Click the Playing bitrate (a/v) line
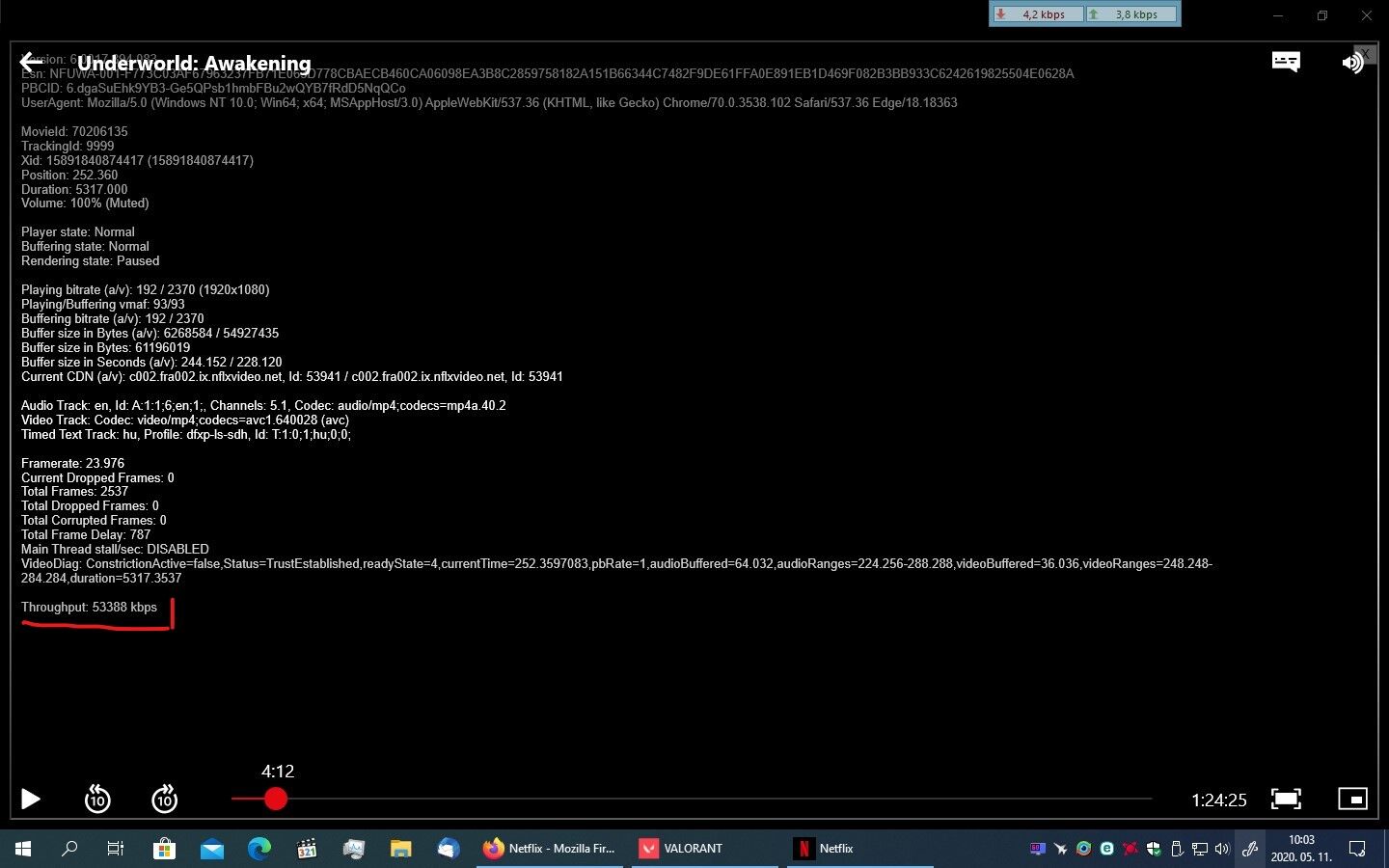The image size is (1389, 868). point(145,289)
